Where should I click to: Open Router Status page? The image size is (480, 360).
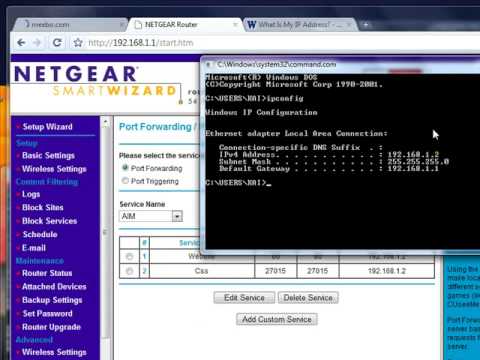(47, 273)
